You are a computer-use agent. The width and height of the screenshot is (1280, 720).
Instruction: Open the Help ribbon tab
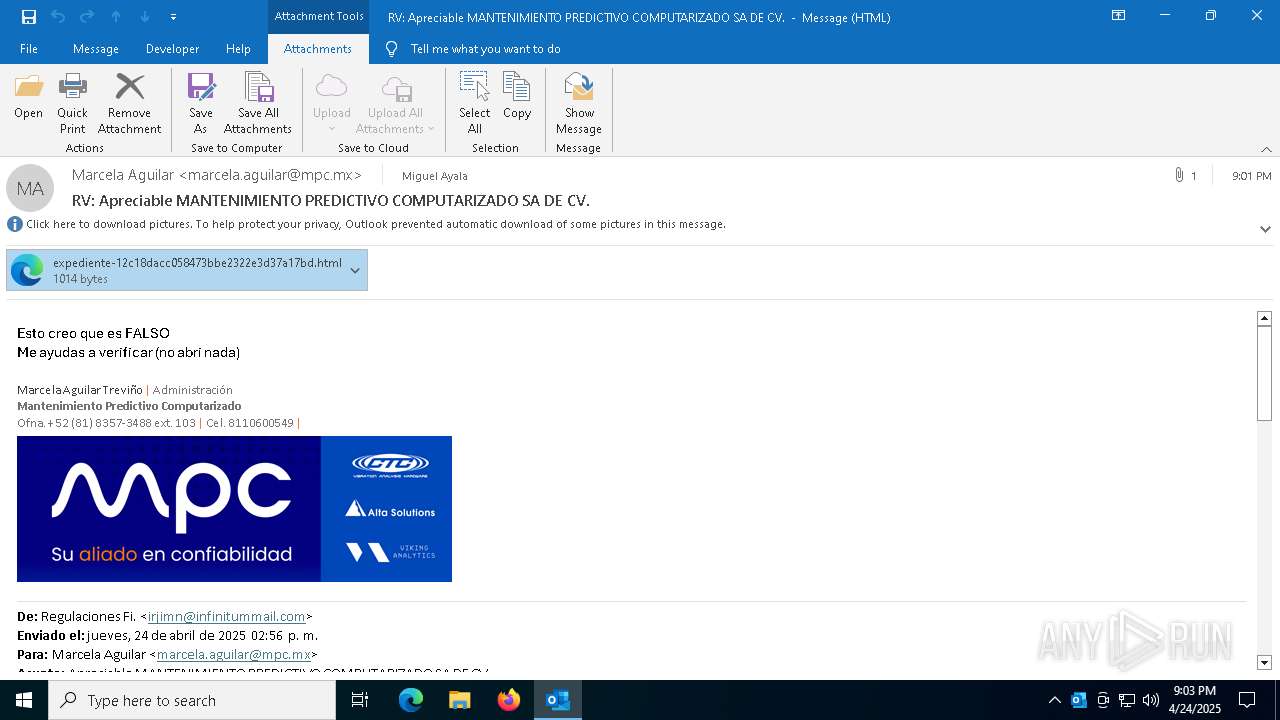point(238,49)
